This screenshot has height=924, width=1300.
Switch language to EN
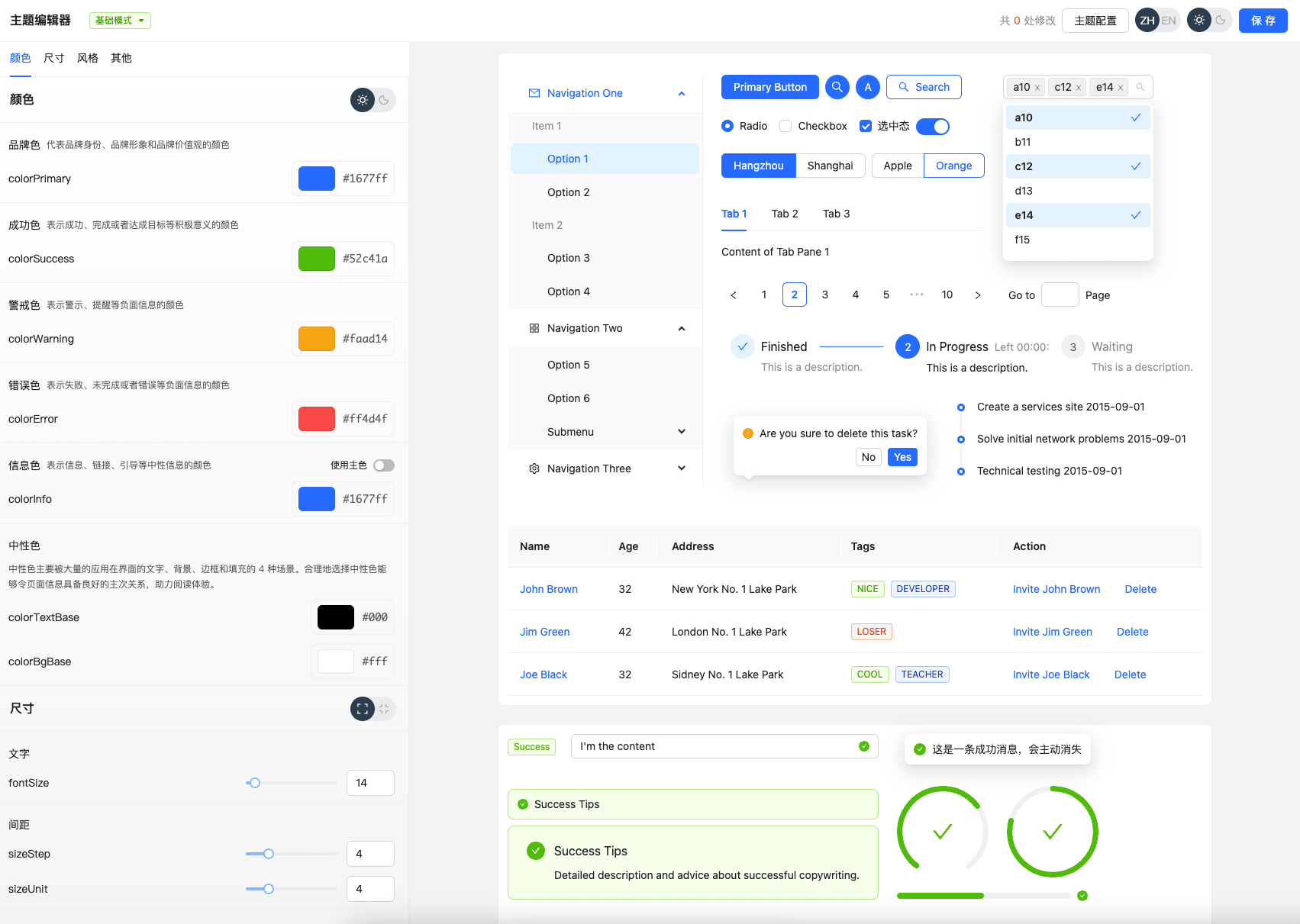click(x=1169, y=21)
